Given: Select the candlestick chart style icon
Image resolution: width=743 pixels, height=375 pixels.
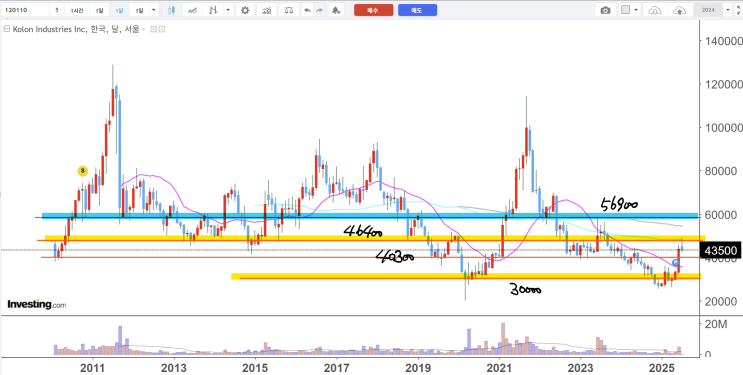Looking at the screenshot, I should point(171,10).
